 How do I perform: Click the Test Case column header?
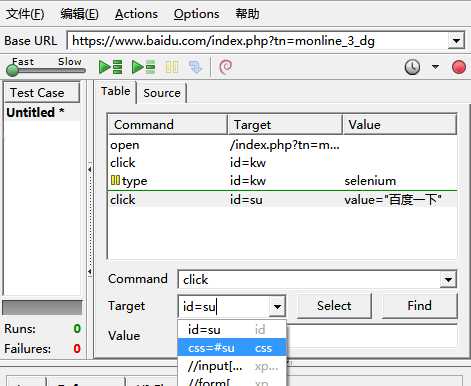pos(42,93)
